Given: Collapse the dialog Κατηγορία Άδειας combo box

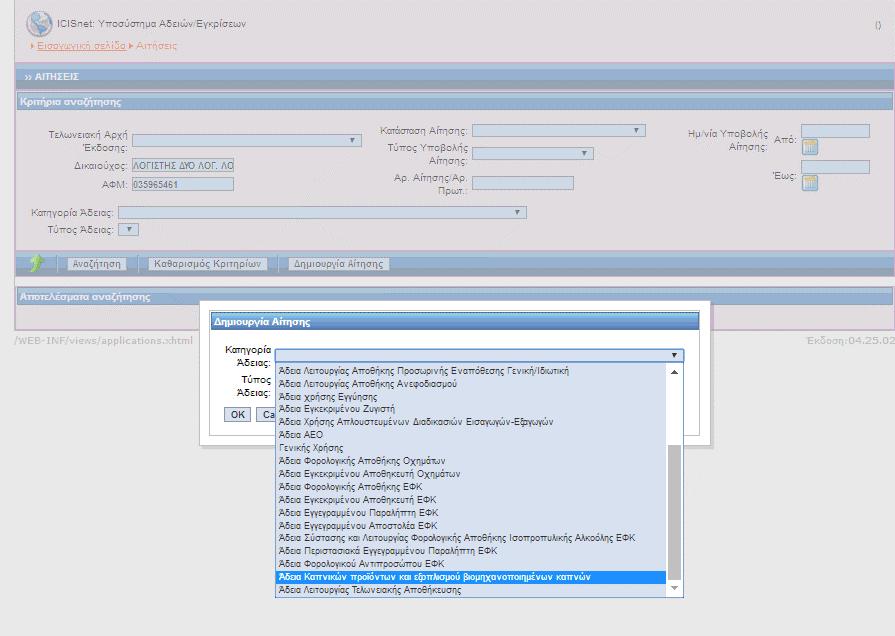Looking at the screenshot, I should click(x=479, y=355).
